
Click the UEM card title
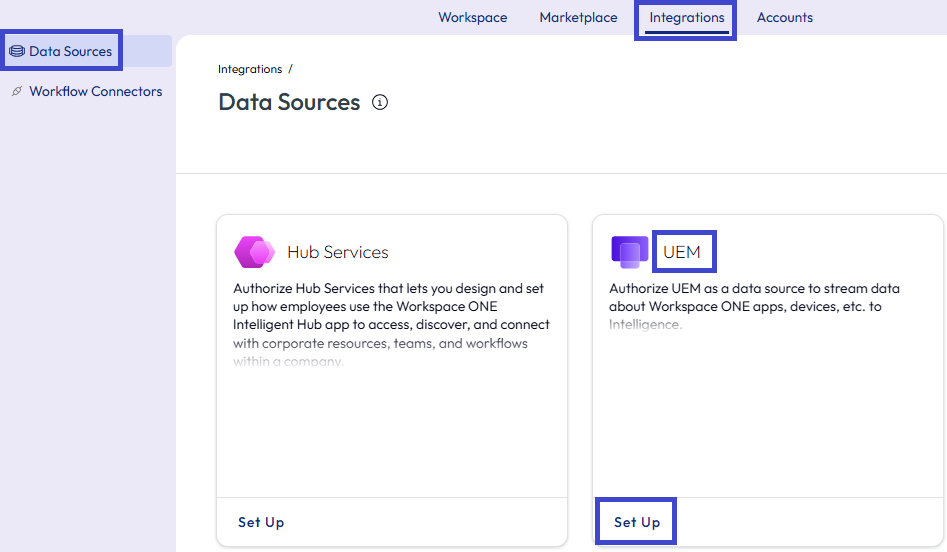(x=682, y=252)
